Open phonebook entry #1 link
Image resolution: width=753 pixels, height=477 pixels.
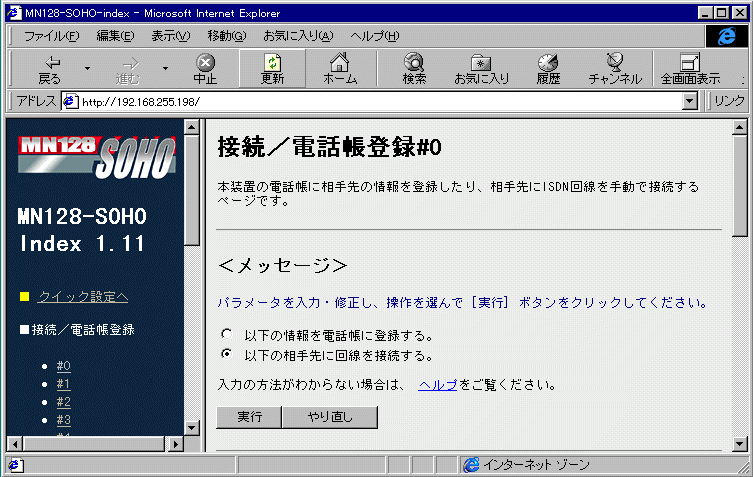(x=63, y=384)
